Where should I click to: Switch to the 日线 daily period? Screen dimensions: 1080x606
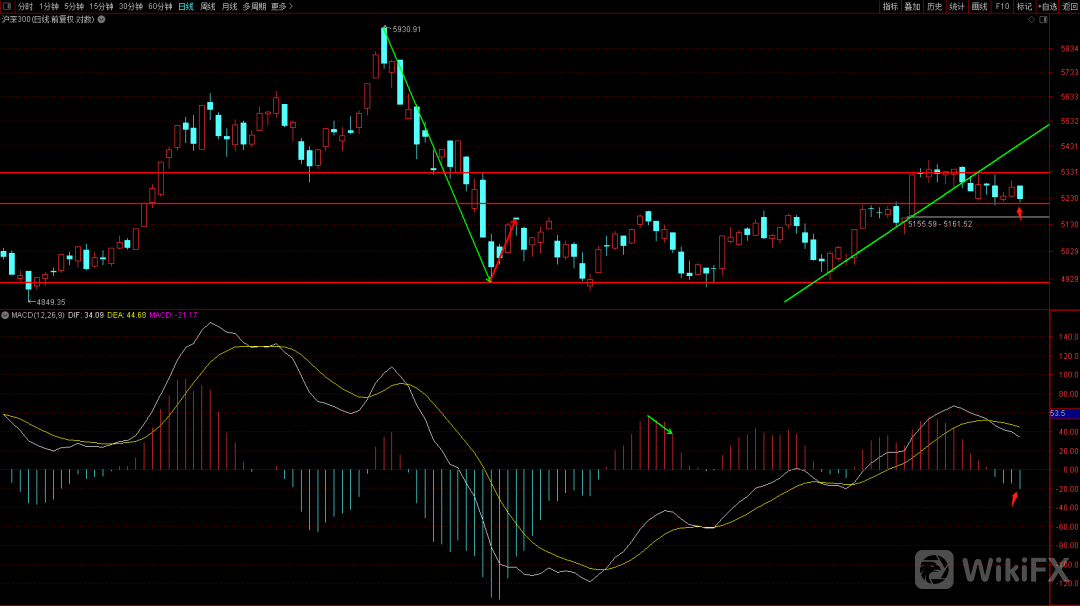[x=186, y=6]
